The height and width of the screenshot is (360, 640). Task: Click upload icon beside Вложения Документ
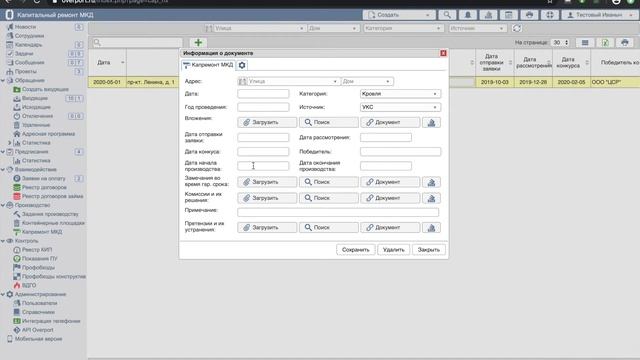(x=431, y=122)
